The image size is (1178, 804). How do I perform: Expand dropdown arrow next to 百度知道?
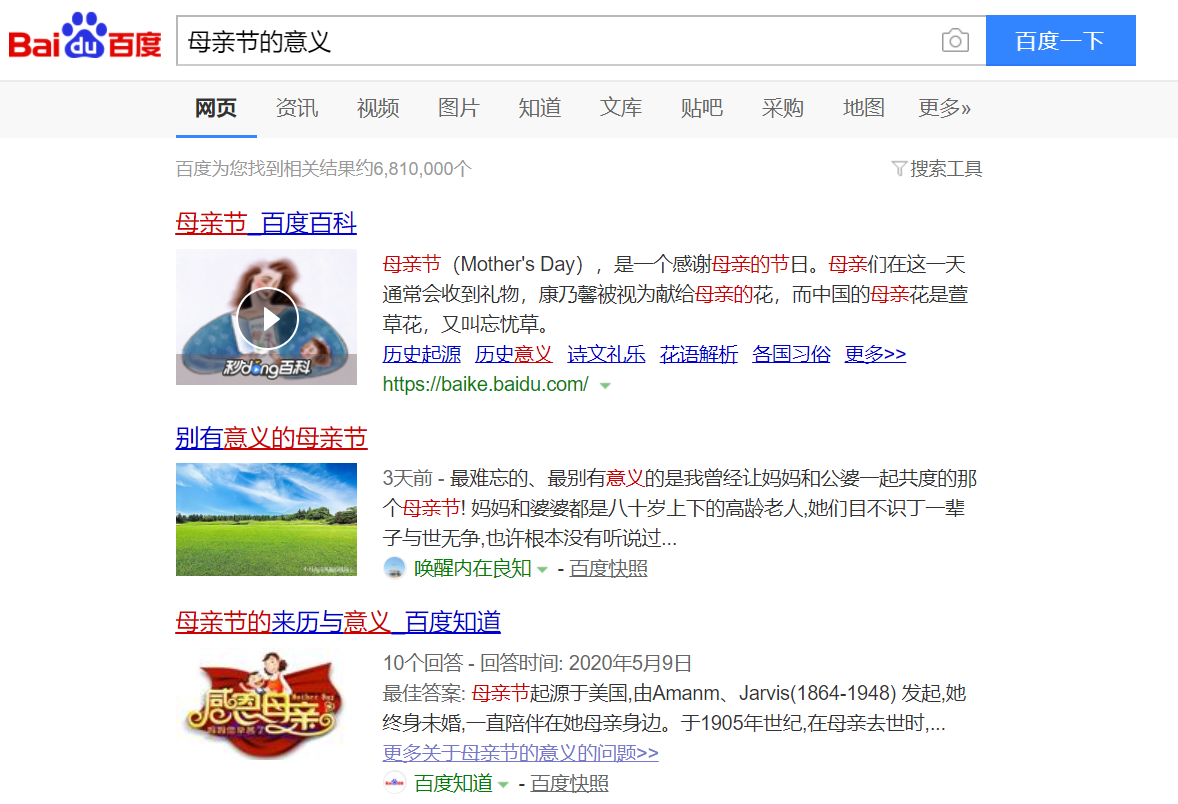[x=504, y=784]
